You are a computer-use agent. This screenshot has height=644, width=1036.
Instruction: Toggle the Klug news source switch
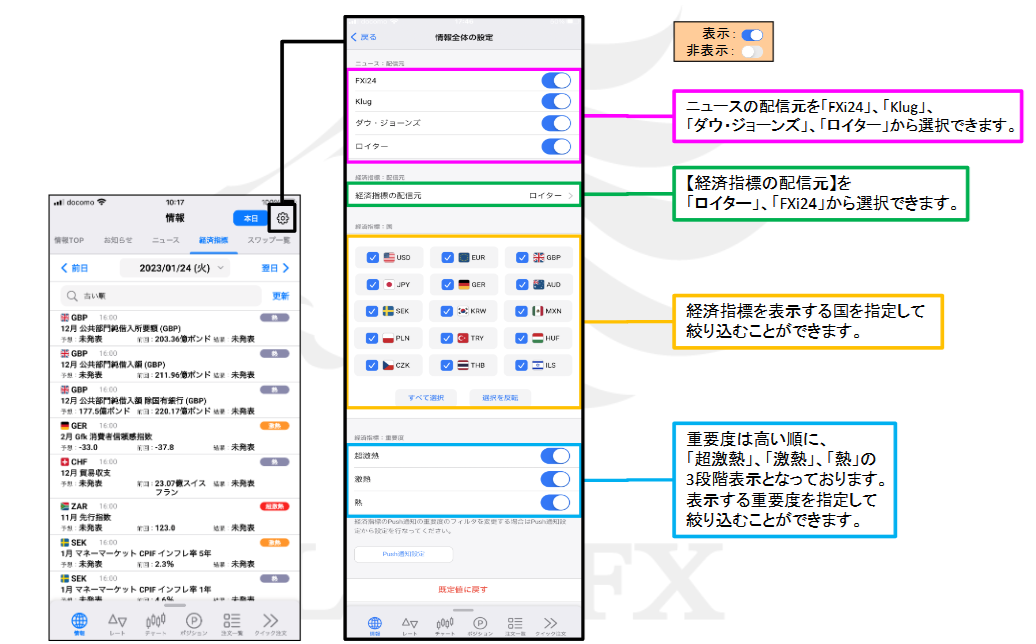(x=556, y=101)
